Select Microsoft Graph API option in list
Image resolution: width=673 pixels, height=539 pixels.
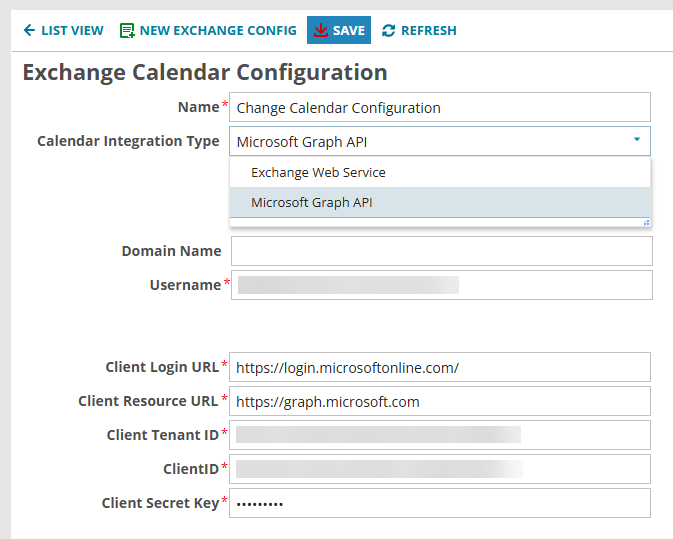pos(311,202)
